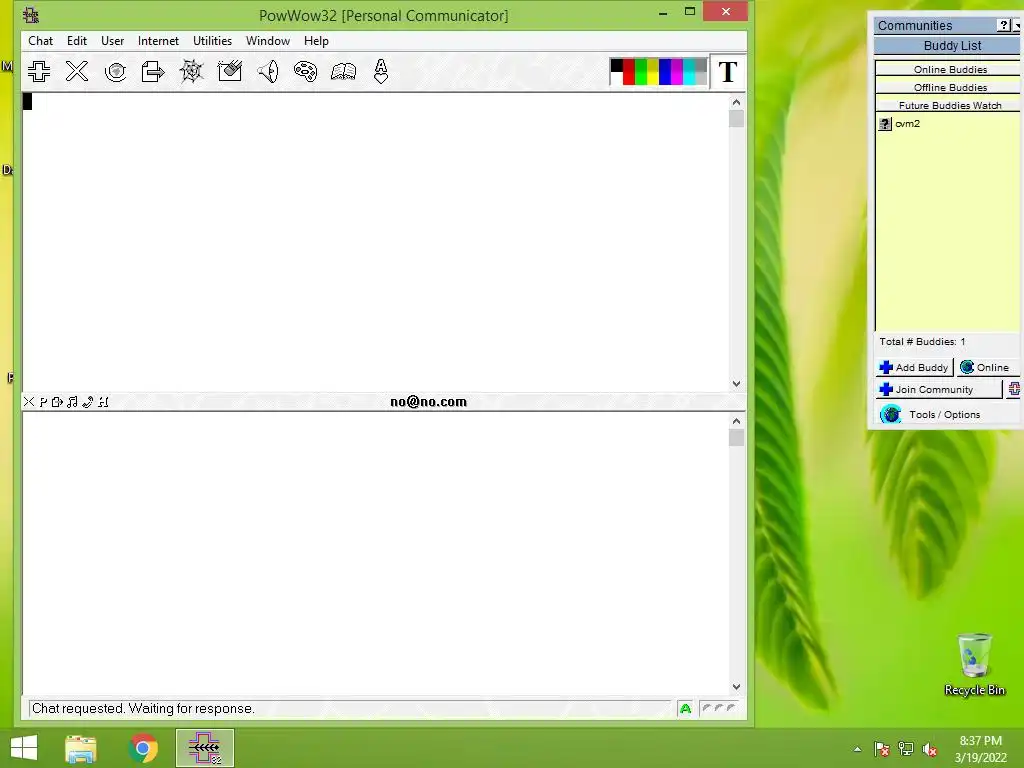Click the no@no.com address label

tap(428, 402)
